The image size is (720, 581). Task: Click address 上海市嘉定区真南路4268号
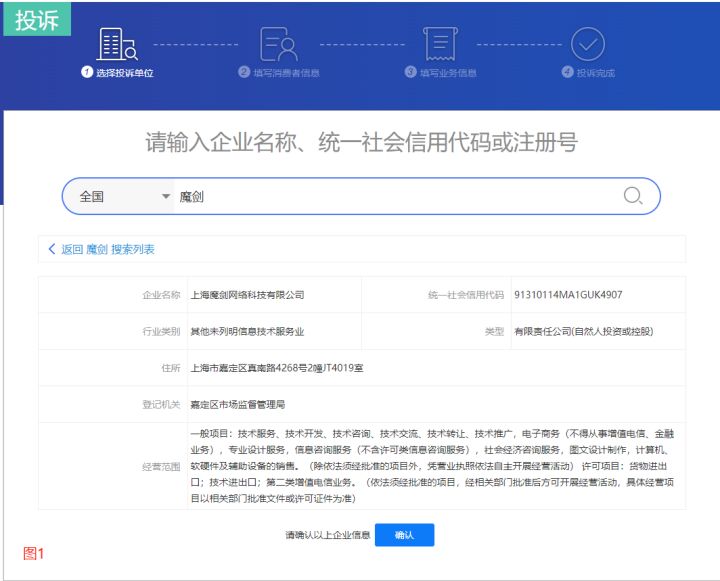(248, 368)
